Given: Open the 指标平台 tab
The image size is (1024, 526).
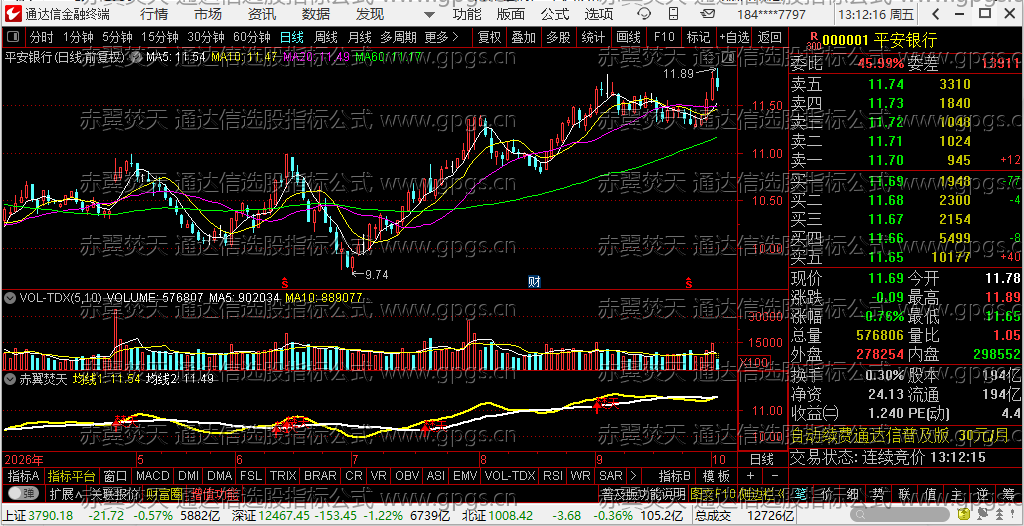Looking at the screenshot, I should click(71, 476).
